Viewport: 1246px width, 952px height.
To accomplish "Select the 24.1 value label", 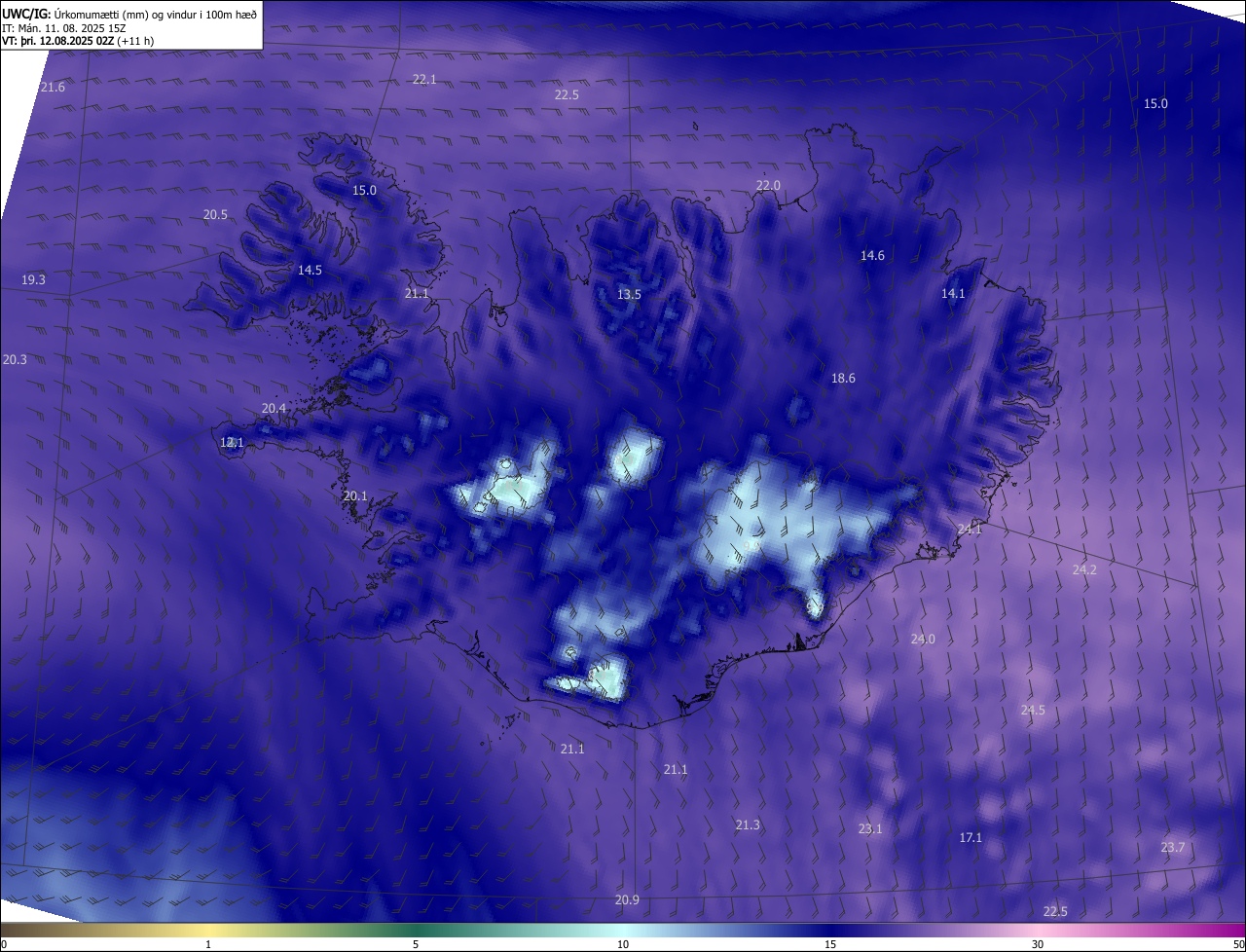I will point(970,530).
